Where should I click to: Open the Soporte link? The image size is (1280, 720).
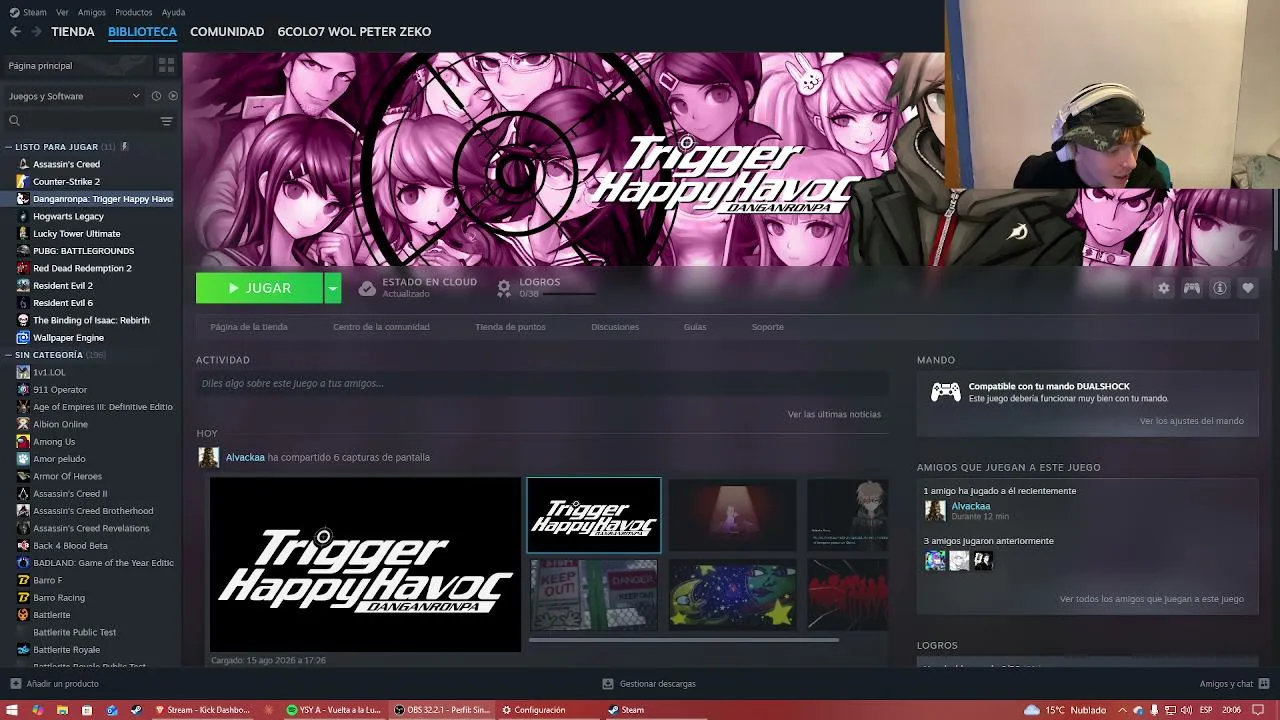pos(768,327)
